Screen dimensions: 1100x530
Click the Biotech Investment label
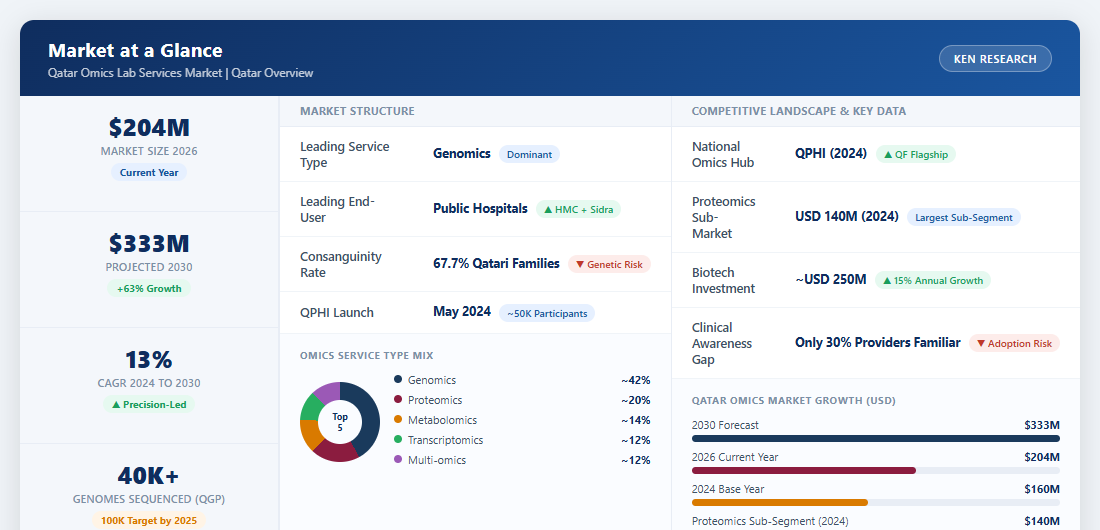723,280
